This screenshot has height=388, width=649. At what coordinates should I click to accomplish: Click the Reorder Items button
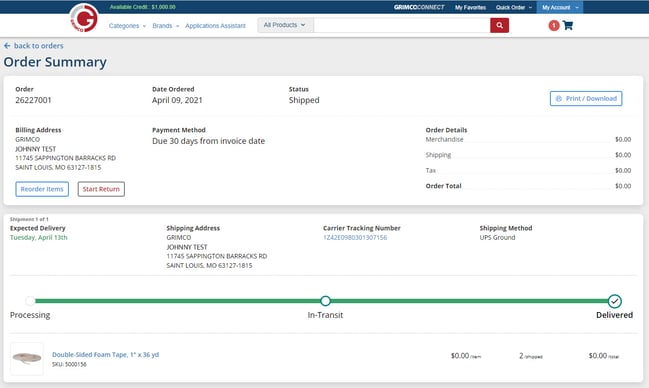click(x=42, y=189)
